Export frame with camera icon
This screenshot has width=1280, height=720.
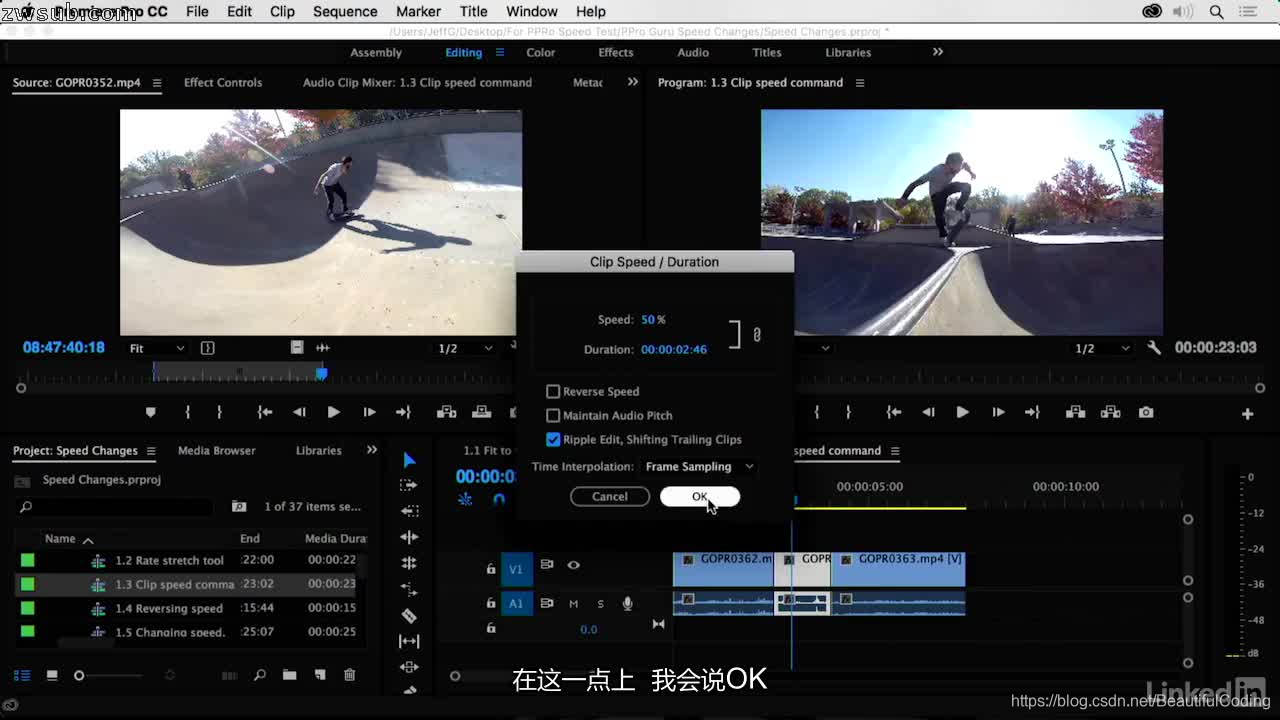[x=1146, y=412]
